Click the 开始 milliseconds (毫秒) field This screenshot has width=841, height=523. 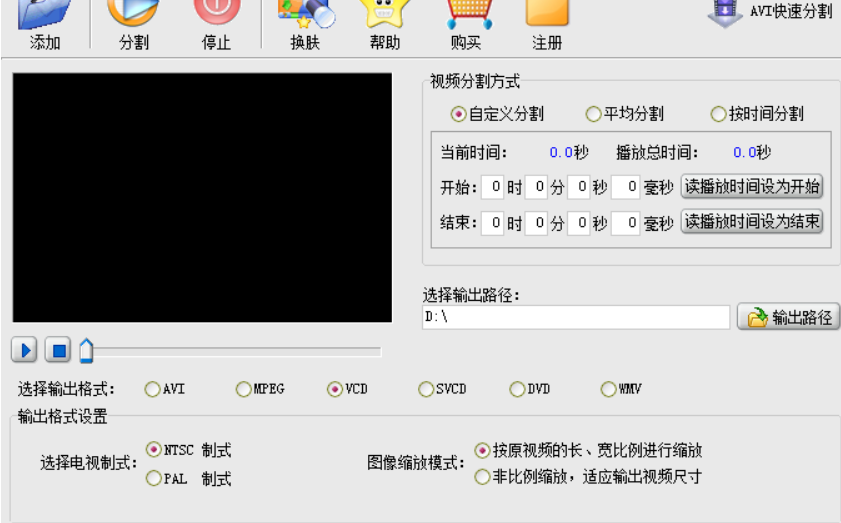point(625,187)
